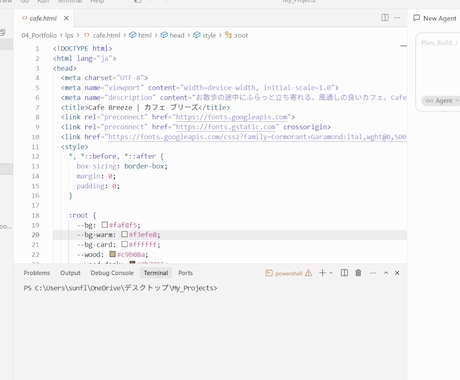Split the terminal pane
Viewport: 460px width, 380px height.
(344, 273)
